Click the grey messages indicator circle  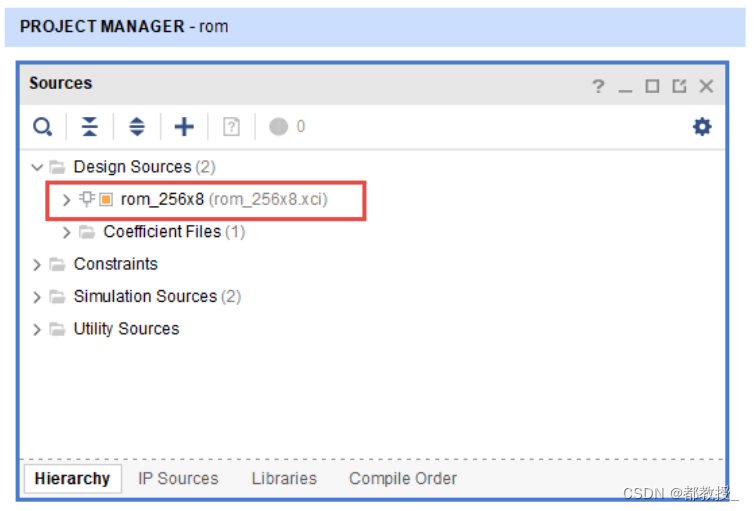[x=278, y=127]
